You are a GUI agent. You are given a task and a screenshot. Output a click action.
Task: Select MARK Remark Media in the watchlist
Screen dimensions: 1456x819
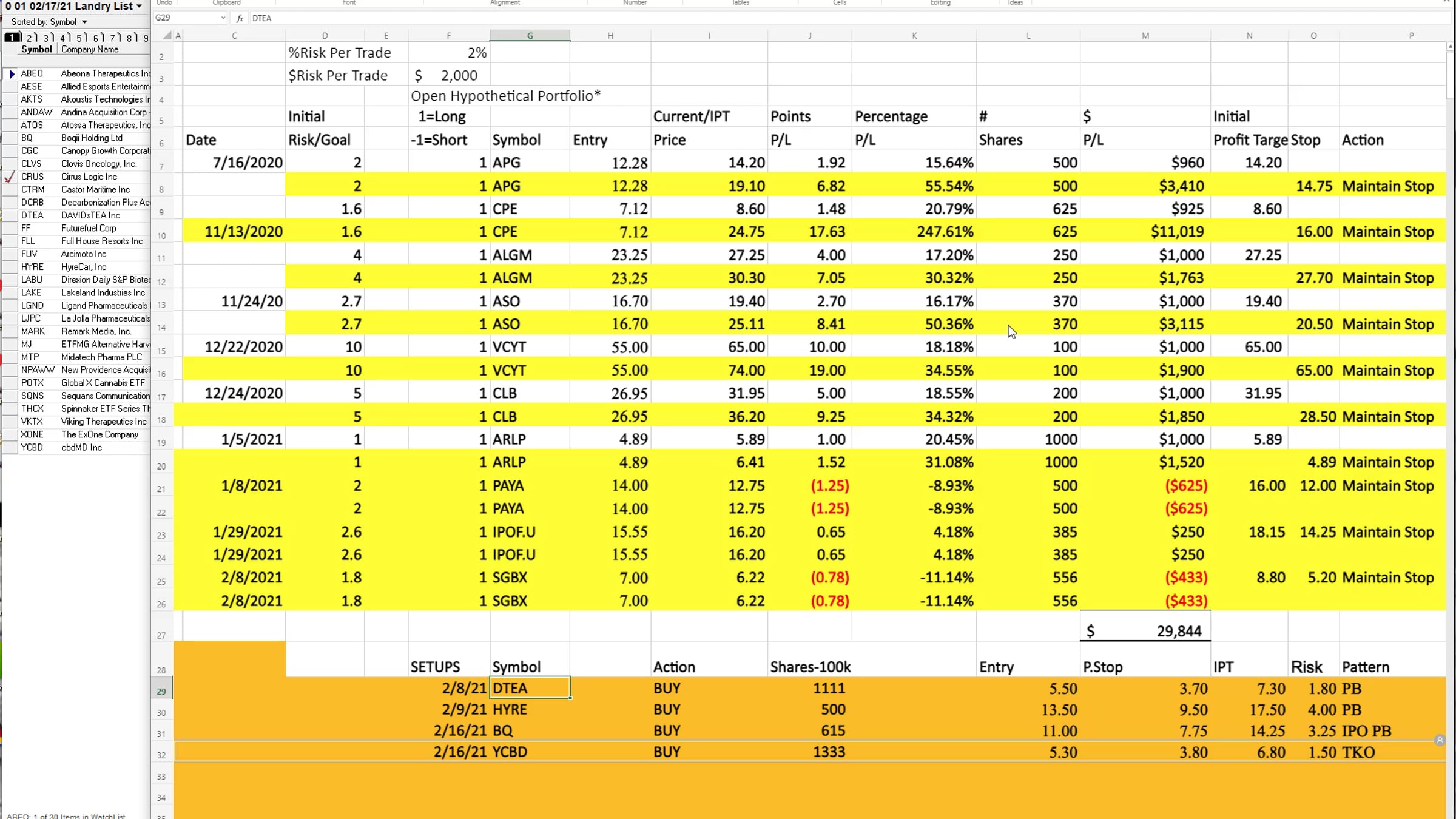[x=85, y=332]
